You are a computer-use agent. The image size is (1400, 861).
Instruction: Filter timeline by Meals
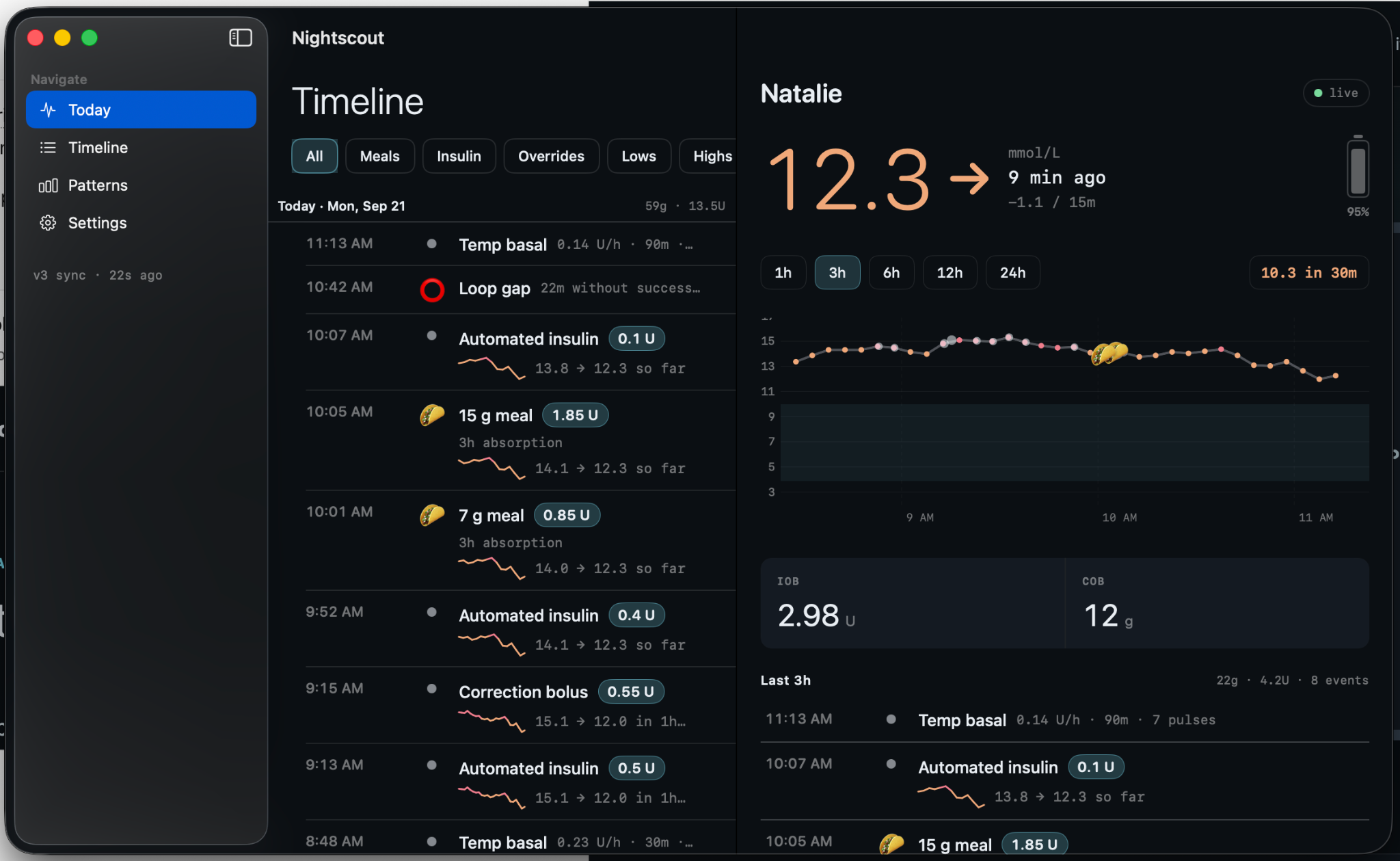pyautogui.click(x=380, y=156)
